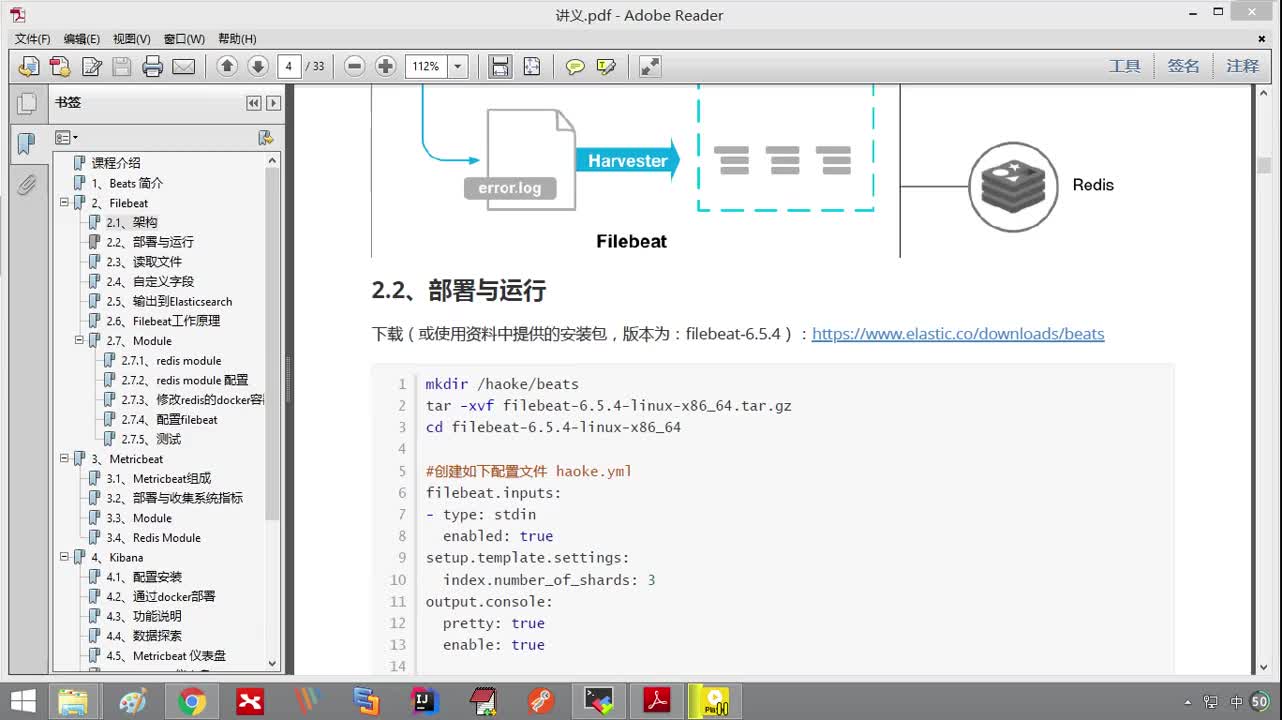Select bookmark '2.7.1、redis module'
This screenshot has height=720, width=1282.
[171, 360]
